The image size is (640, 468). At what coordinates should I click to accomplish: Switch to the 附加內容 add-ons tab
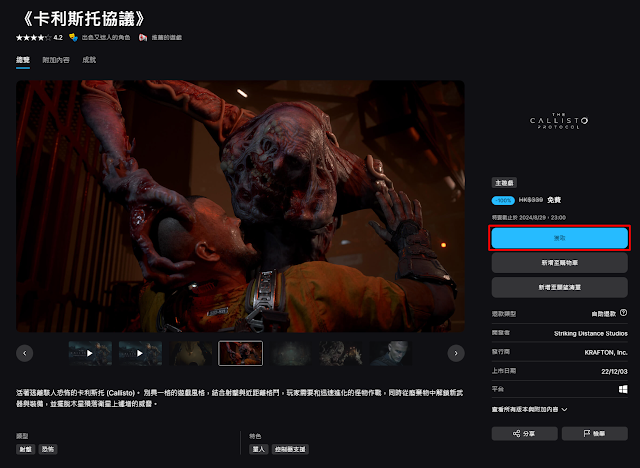(56, 60)
